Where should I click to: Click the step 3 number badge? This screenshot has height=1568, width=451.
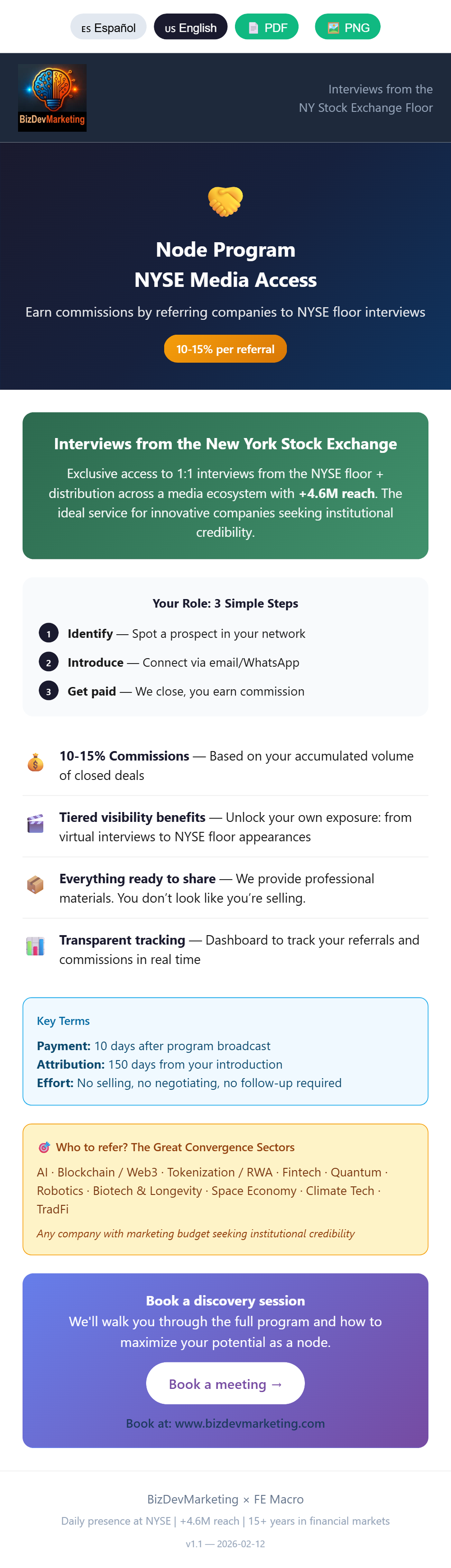49,692
